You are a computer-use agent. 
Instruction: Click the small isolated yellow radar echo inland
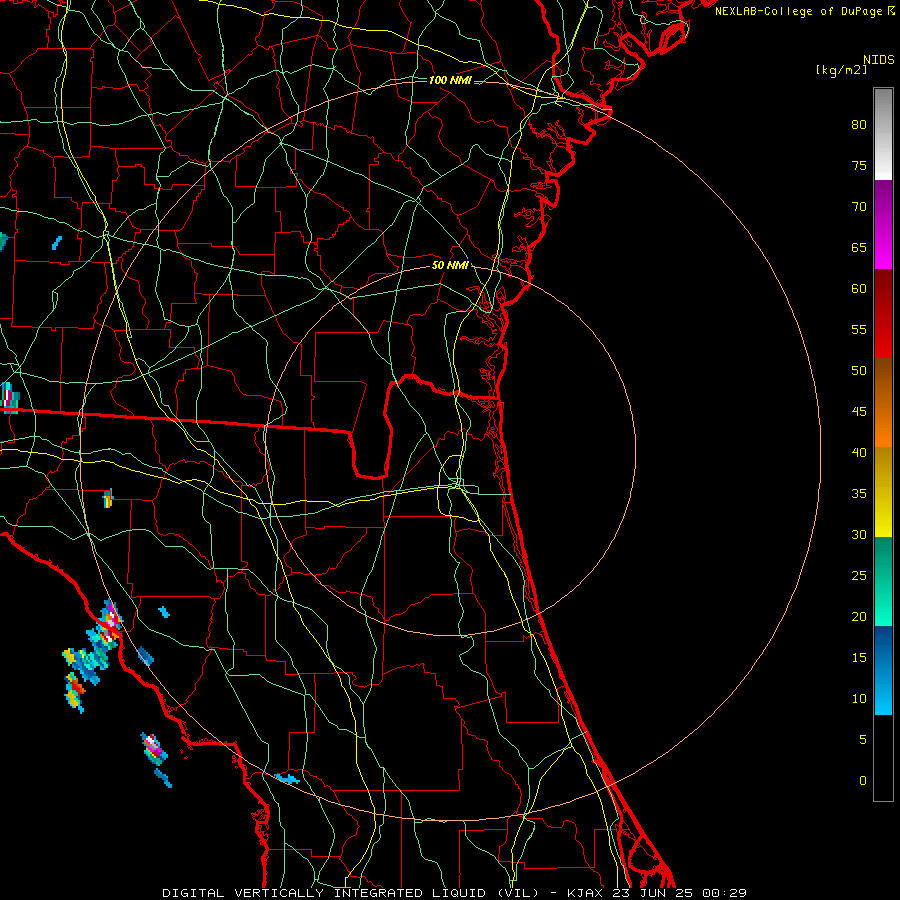[x=108, y=498]
